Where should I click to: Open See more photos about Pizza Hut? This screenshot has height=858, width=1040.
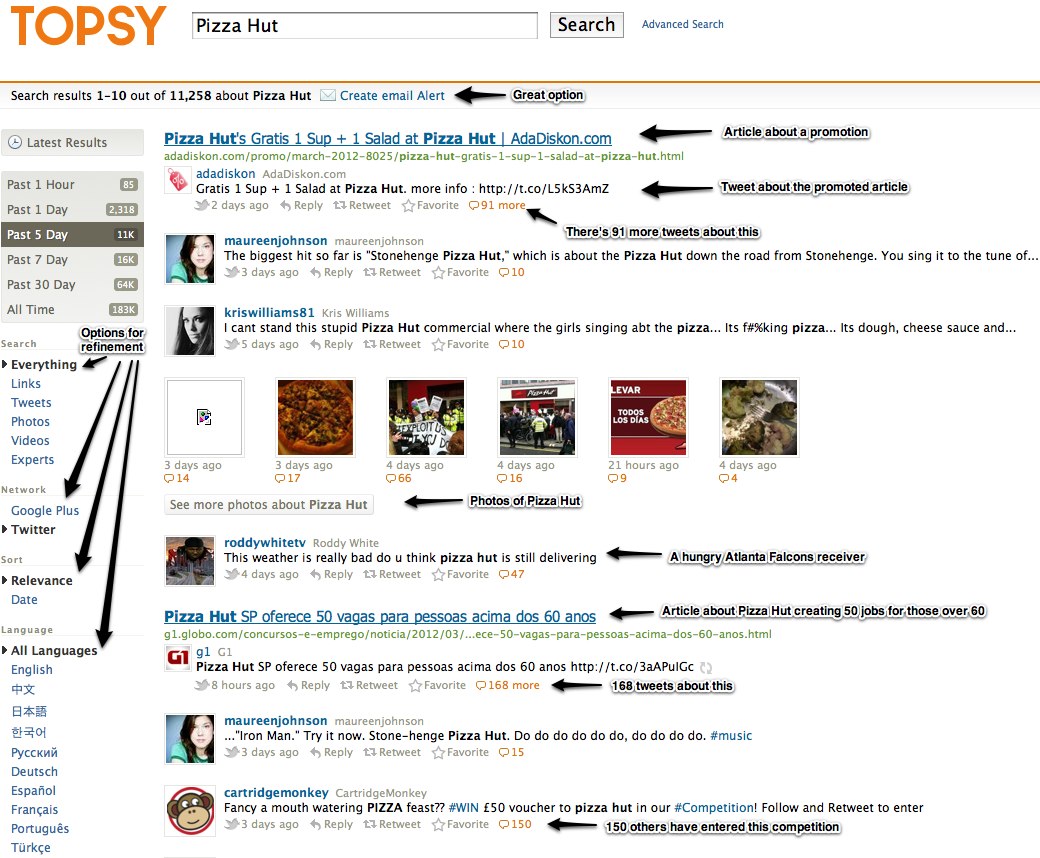(269, 505)
